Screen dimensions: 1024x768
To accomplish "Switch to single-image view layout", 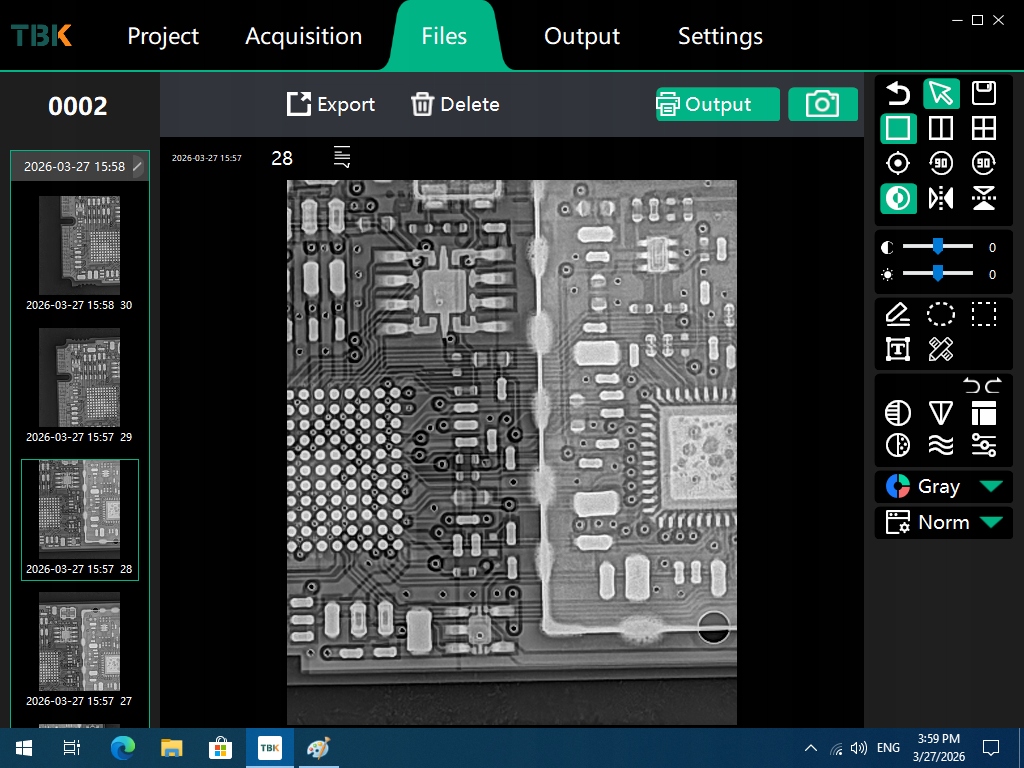I will point(898,128).
